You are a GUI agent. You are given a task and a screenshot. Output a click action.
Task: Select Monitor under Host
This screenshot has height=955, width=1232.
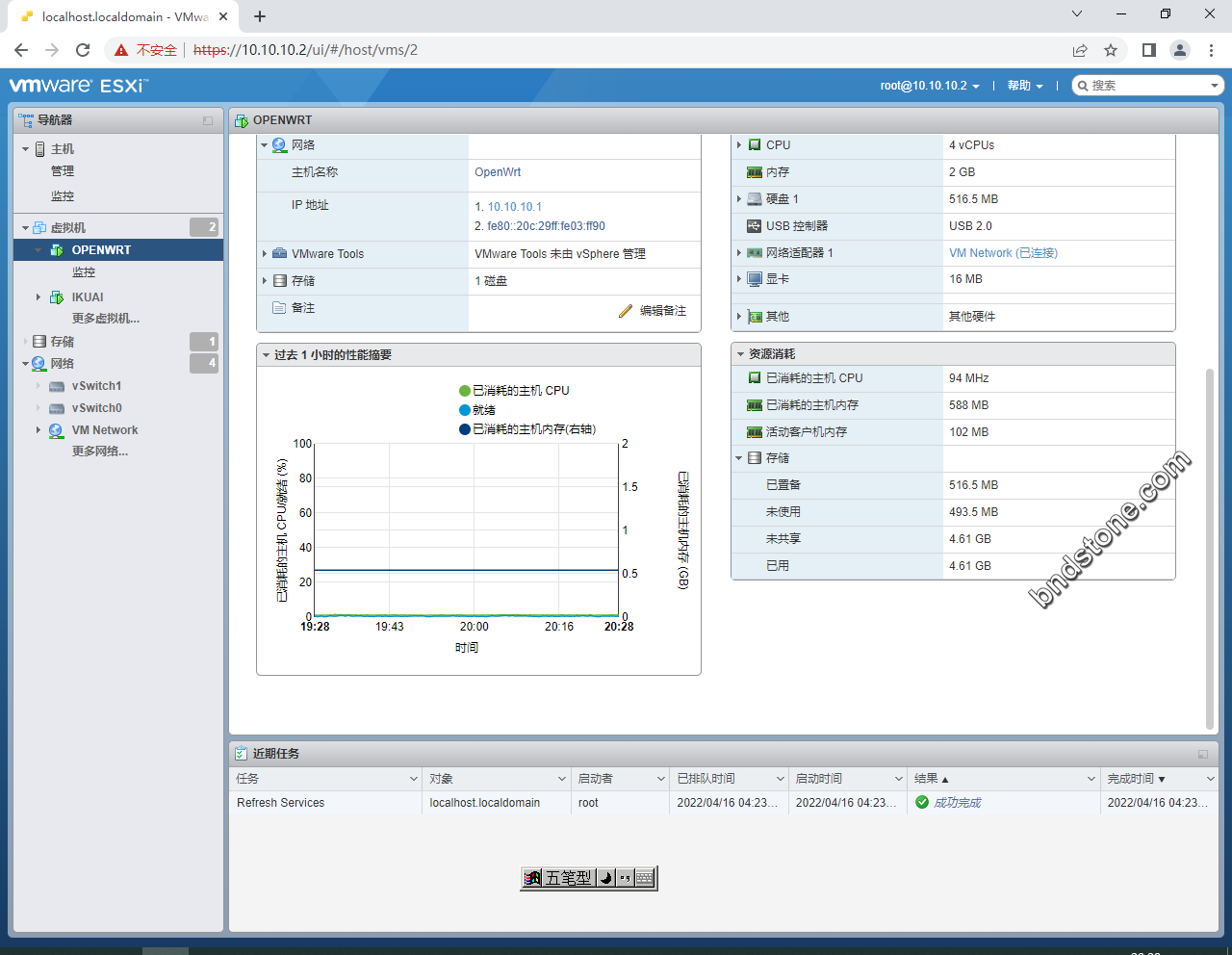(x=63, y=196)
